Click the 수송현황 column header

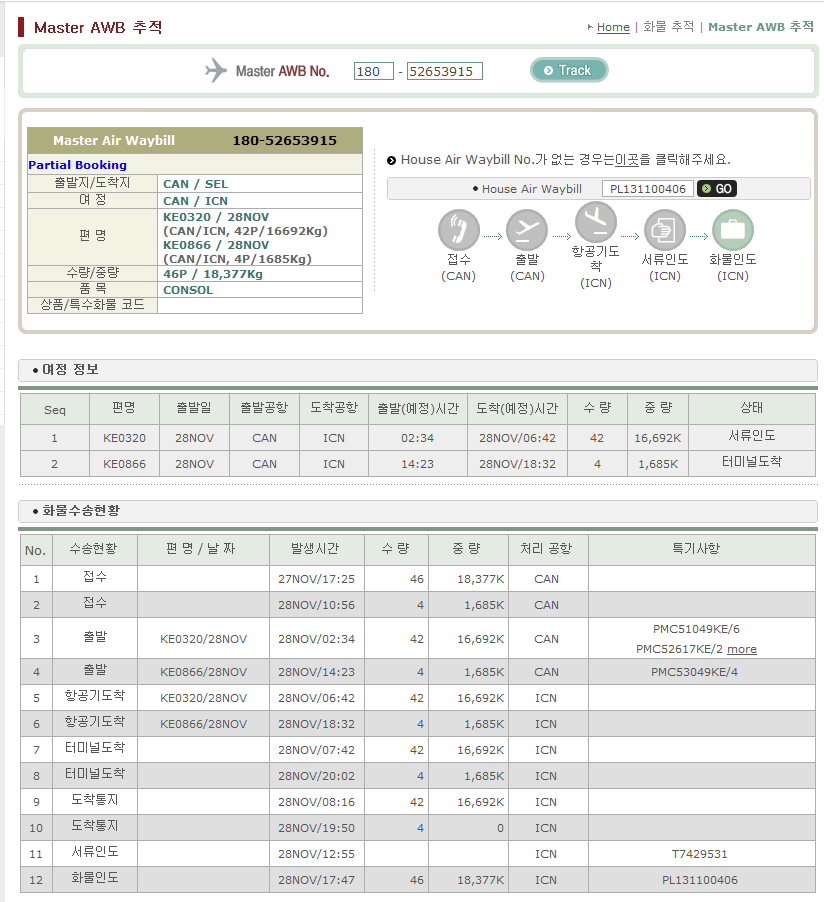tap(94, 549)
